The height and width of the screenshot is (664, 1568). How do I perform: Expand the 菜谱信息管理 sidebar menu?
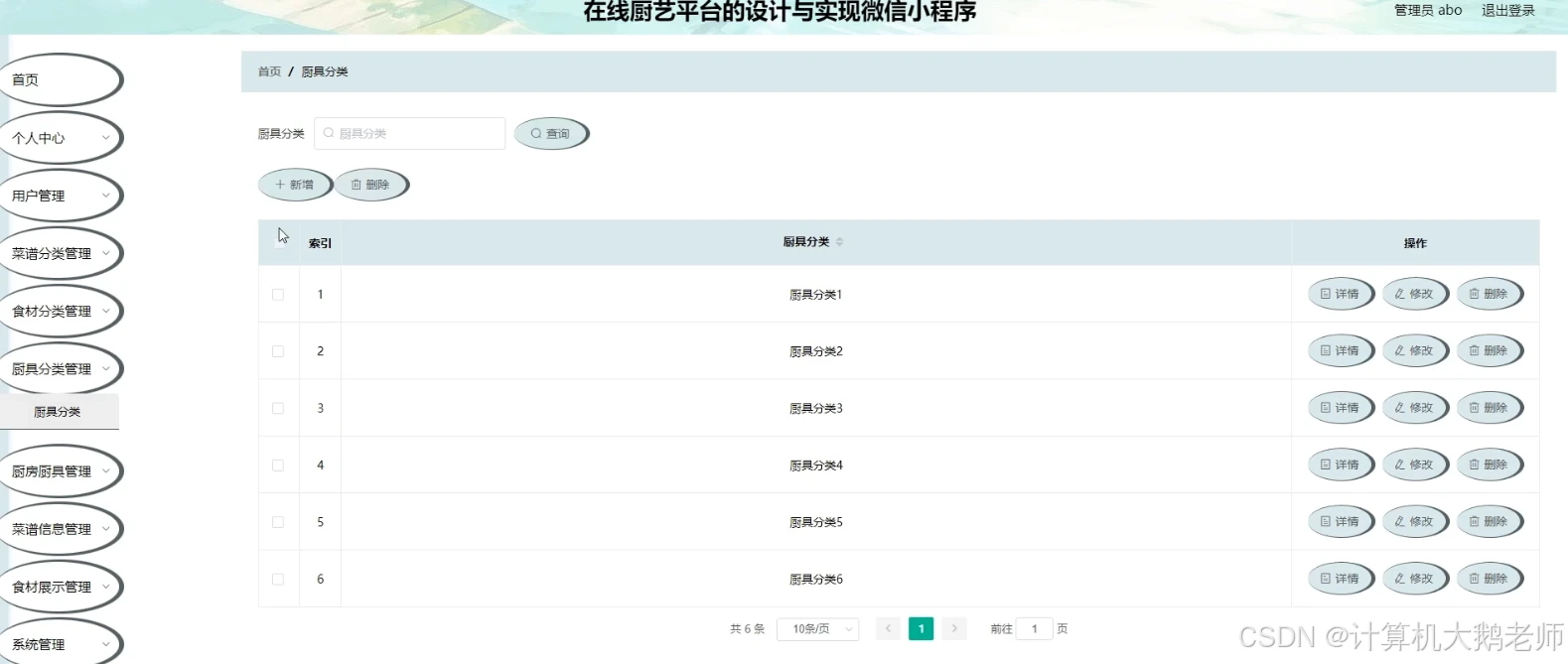60,529
